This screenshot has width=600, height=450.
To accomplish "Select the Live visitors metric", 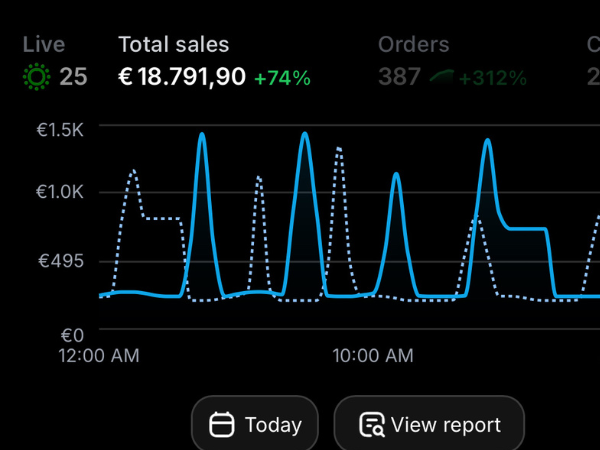I will coord(55,62).
